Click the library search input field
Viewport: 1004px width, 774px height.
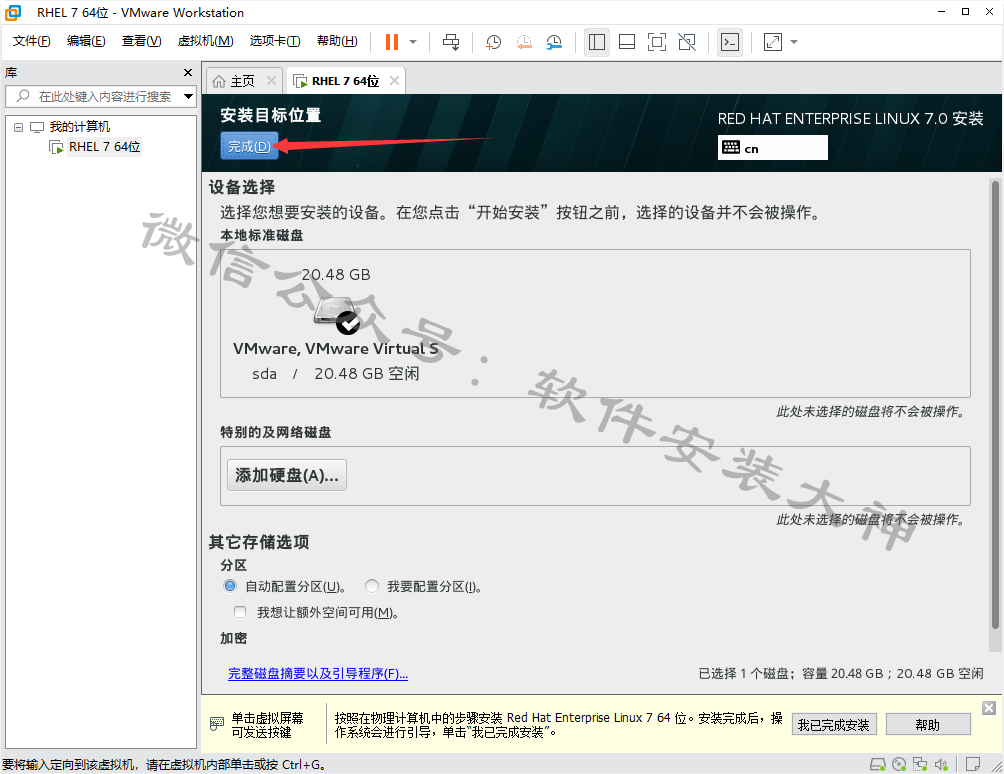[99, 97]
